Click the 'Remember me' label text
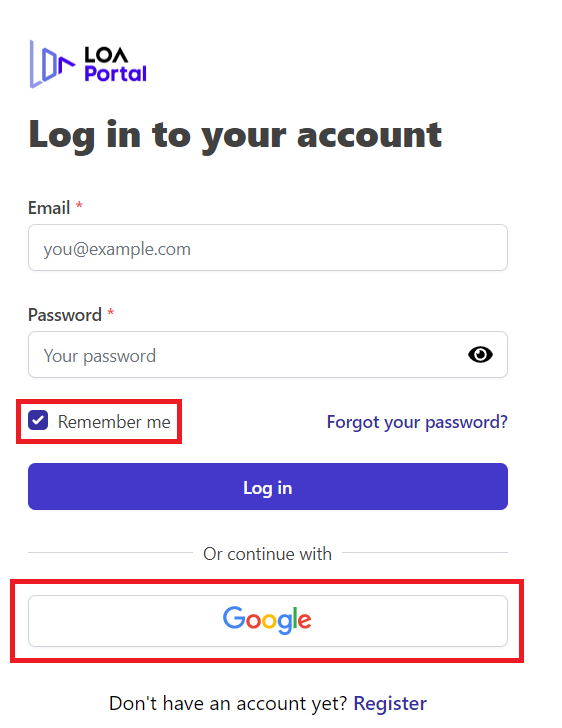Viewport: 562px width, 728px height. point(114,422)
